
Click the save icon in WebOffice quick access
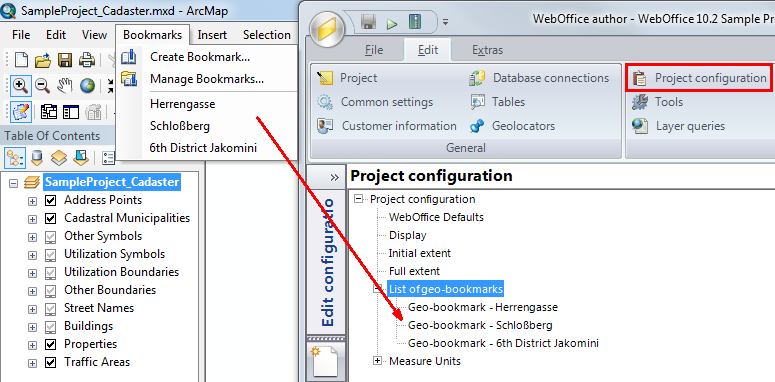click(369, 22)
